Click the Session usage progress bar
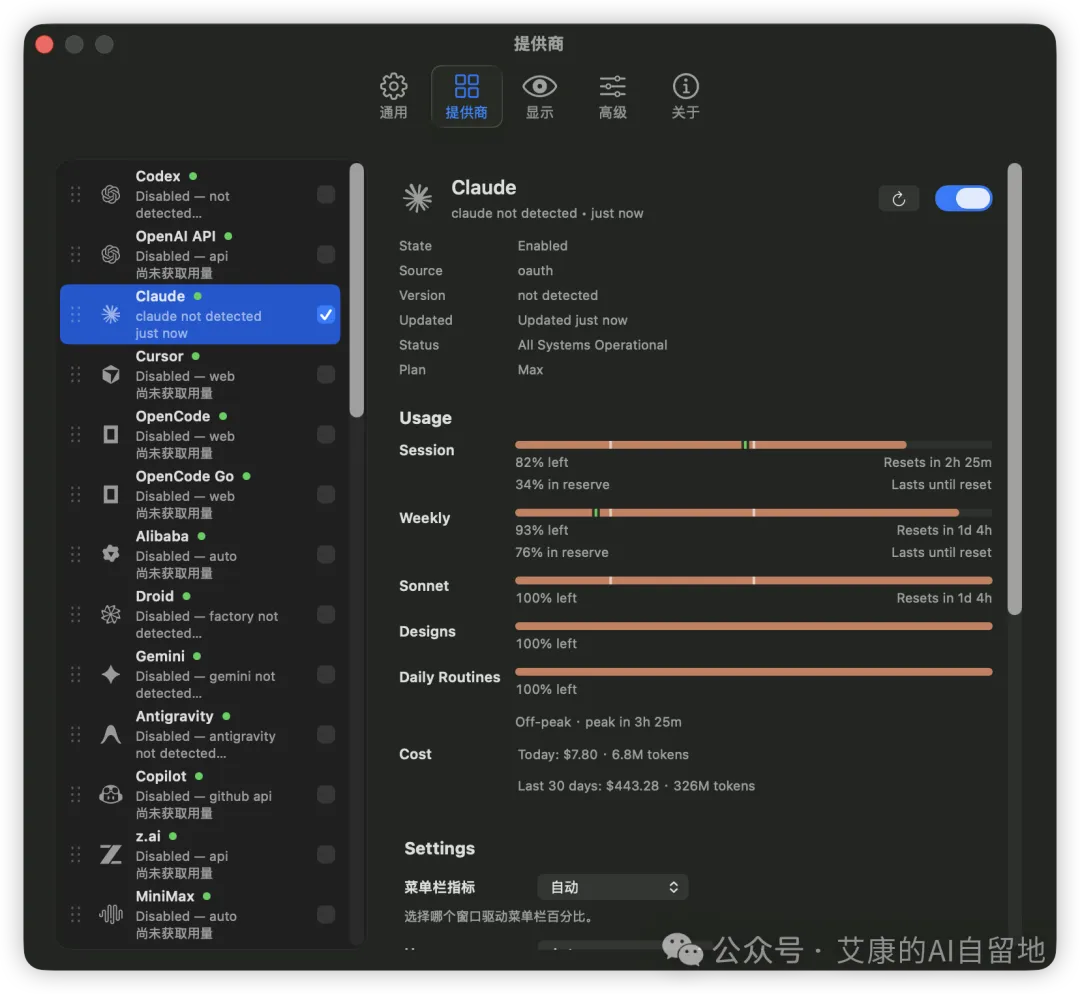 tap(754, 445)
